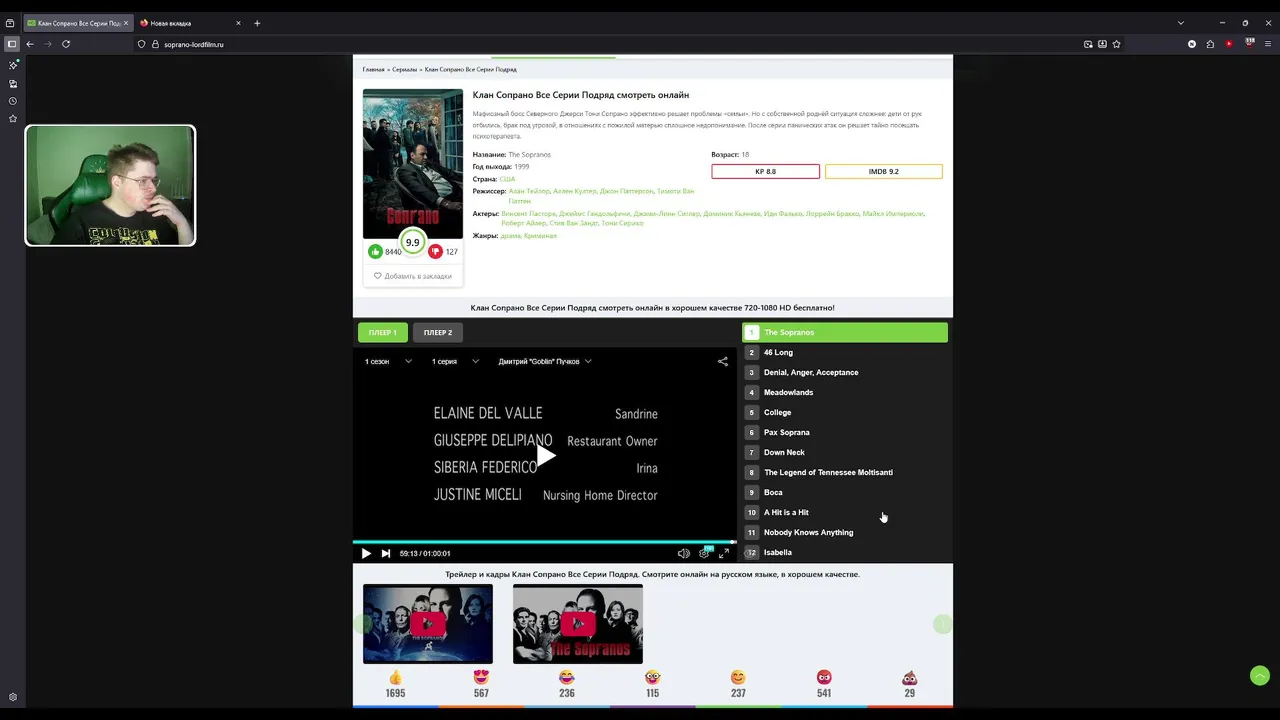Expand the '1 серия' episode dropdown
Viewport: 1280px width, 720px height.
tap(455, 362)
